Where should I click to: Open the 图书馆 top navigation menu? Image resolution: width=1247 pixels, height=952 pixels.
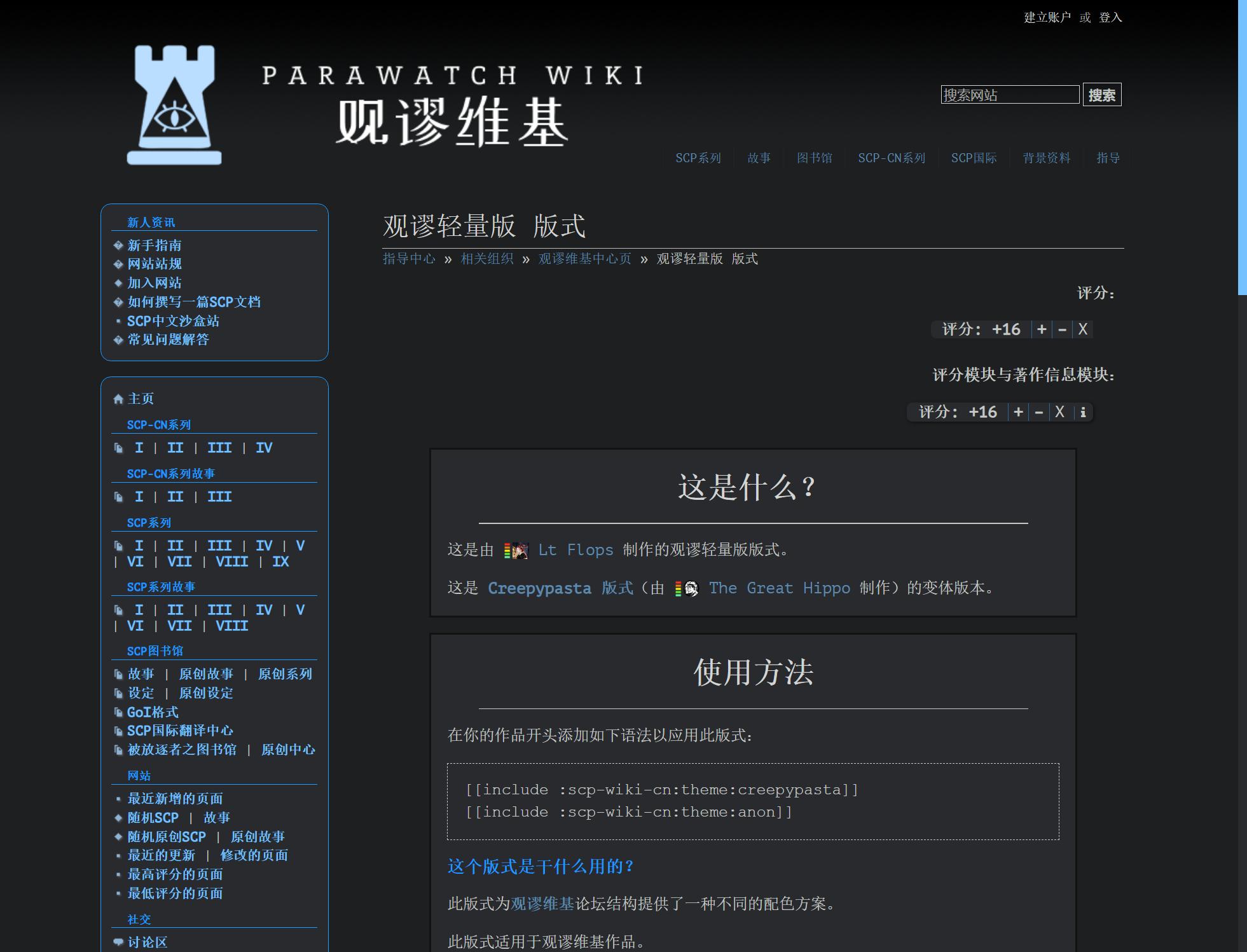point(814,158)
